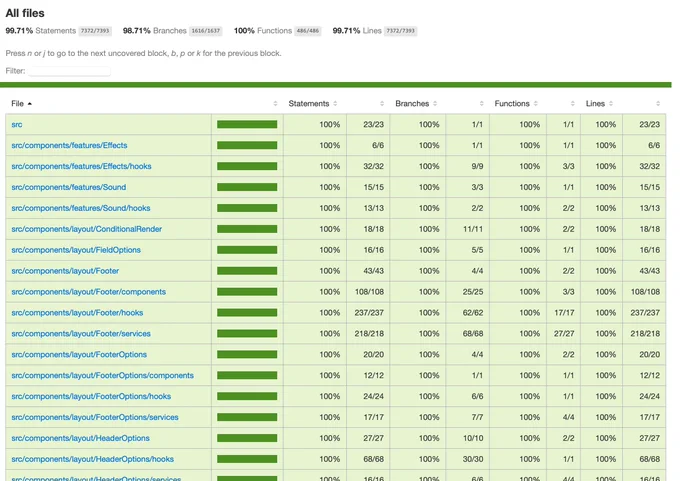
Task: Click 99.71% Statements summary text
Action: [41, 31]
